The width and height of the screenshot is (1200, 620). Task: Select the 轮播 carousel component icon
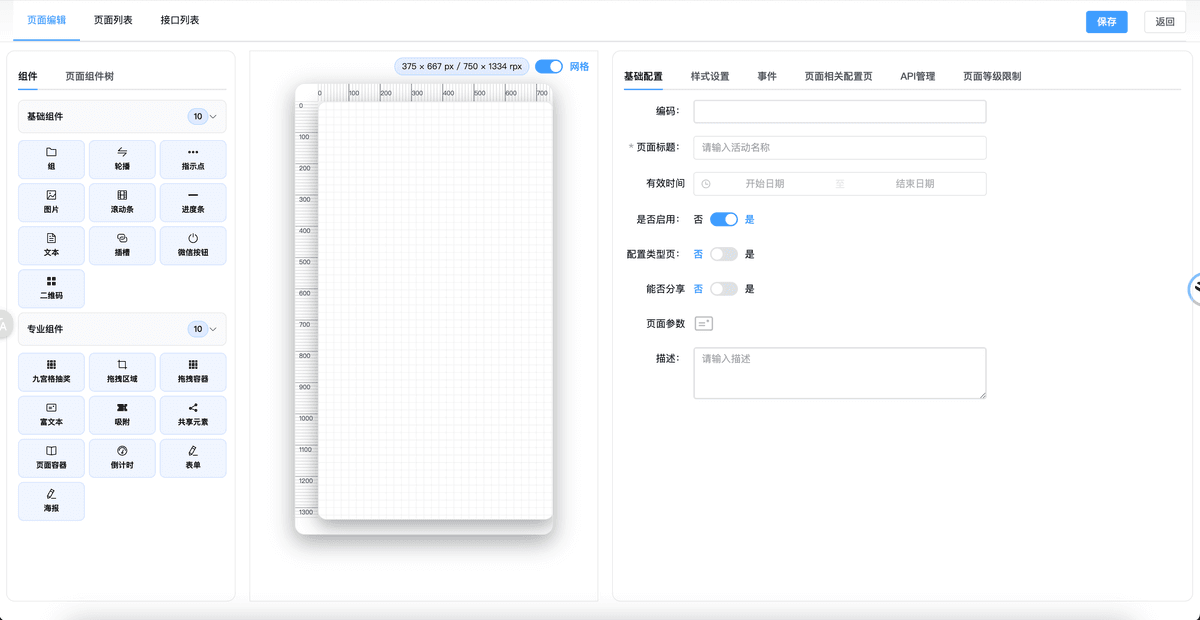coord(122,158)
